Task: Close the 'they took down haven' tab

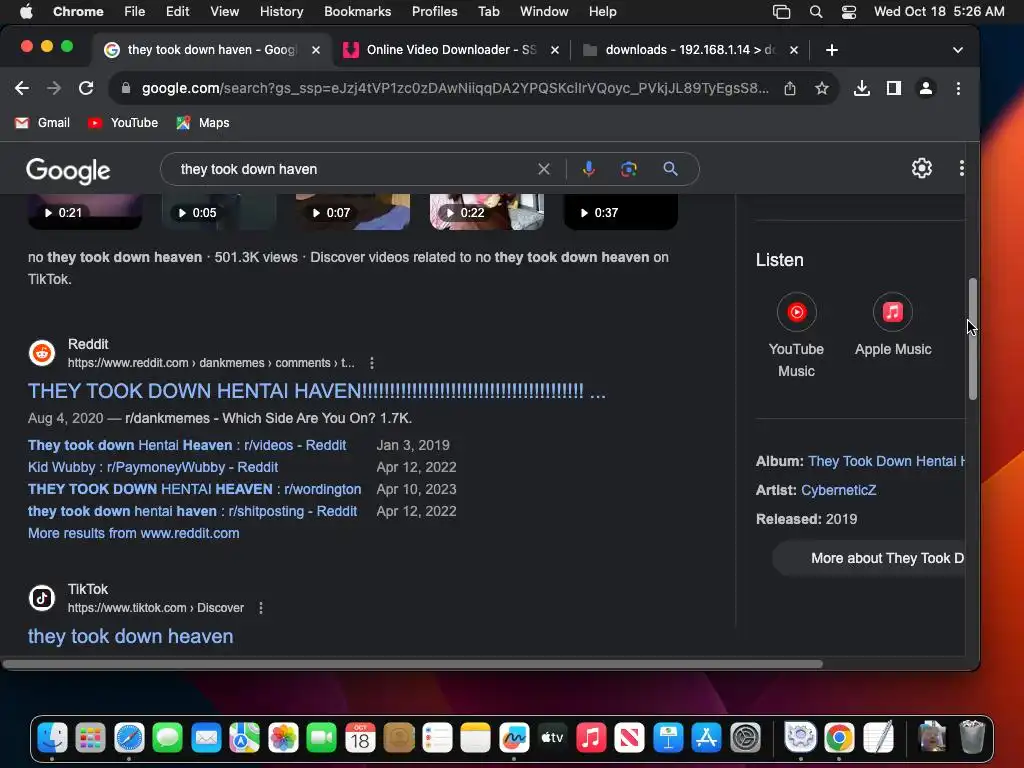Action: coord(316,50)
